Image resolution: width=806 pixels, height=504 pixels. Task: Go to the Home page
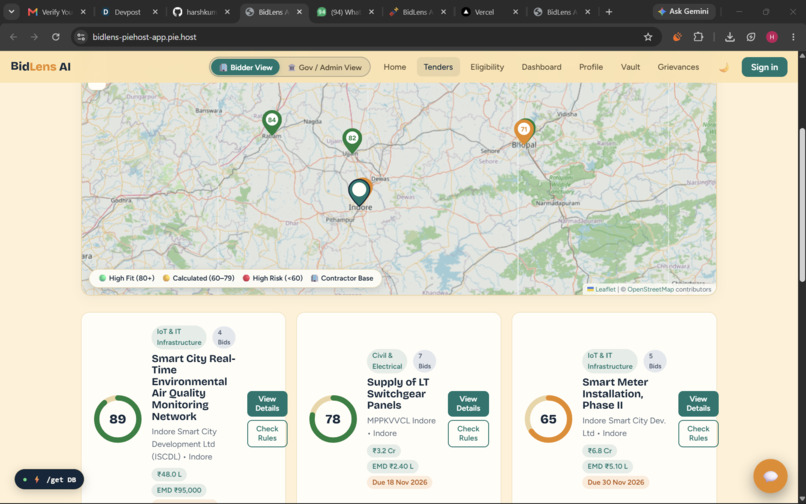point(395,67)
